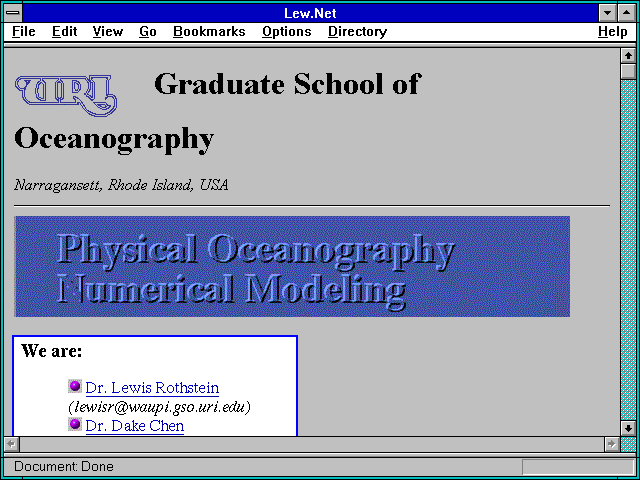Click the vertical scrollbar down arrow

(628, 428)
